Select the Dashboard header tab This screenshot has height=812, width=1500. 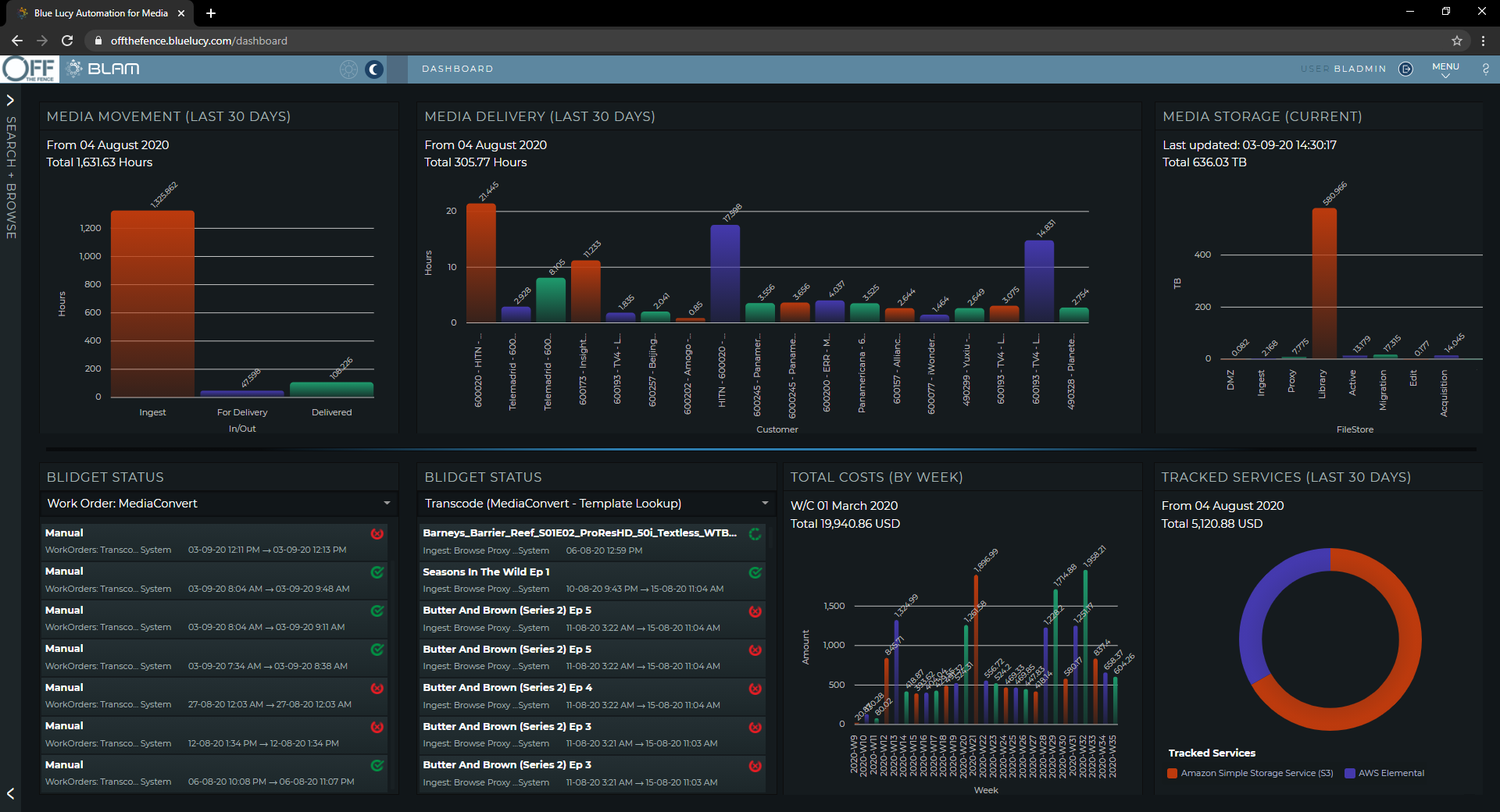tap(457, 69)
